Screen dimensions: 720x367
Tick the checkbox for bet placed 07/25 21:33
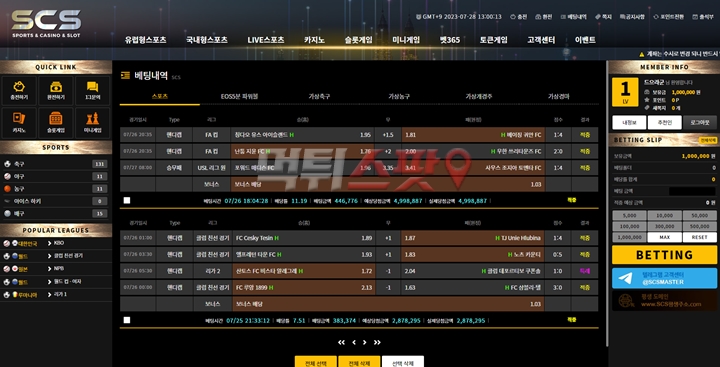127,320
